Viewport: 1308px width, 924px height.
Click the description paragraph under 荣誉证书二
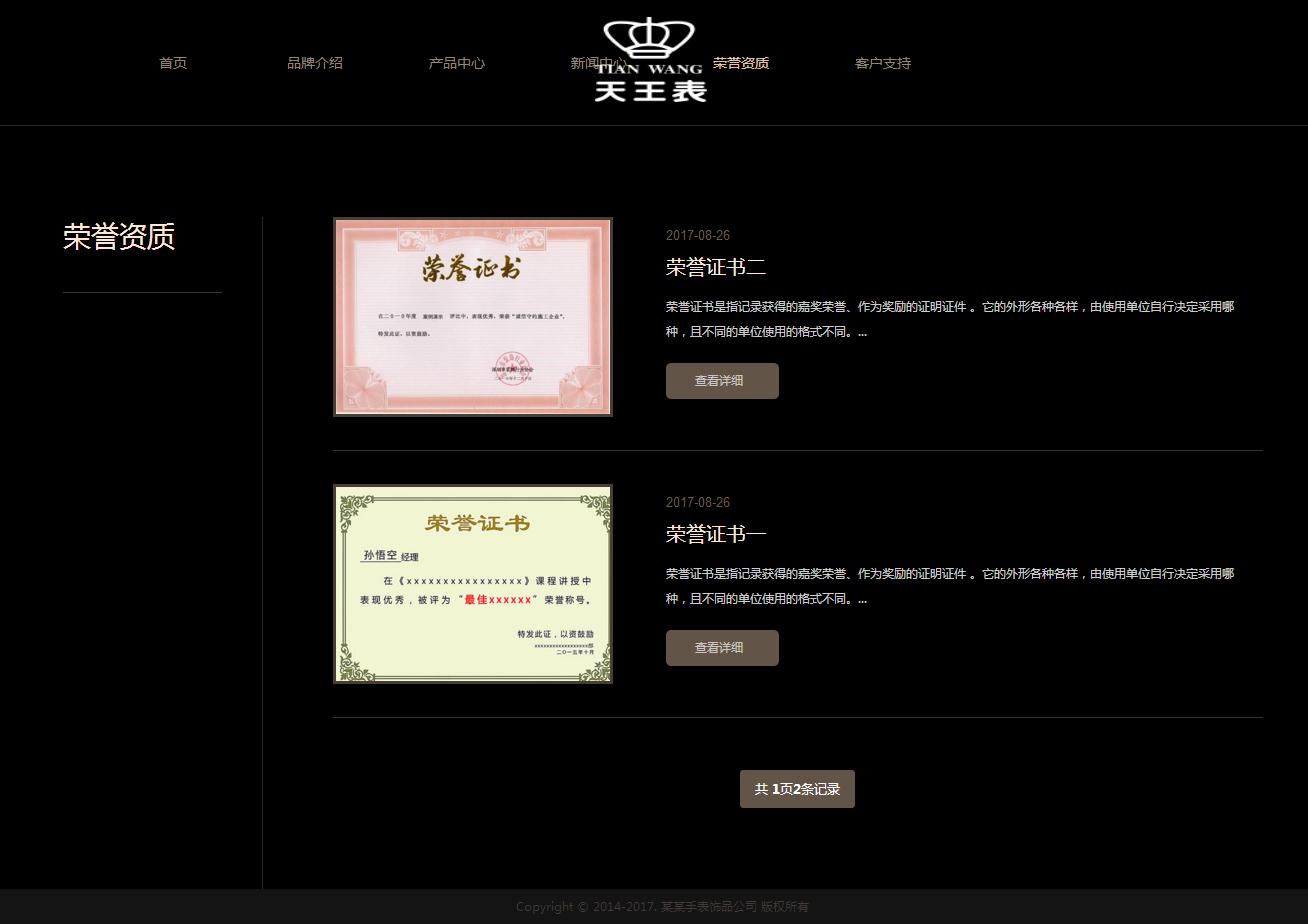(949, 319)
